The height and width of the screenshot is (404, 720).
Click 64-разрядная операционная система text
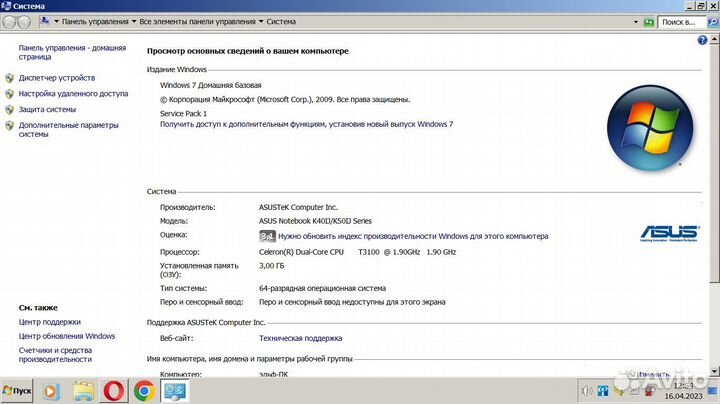[x=322, y=288]
